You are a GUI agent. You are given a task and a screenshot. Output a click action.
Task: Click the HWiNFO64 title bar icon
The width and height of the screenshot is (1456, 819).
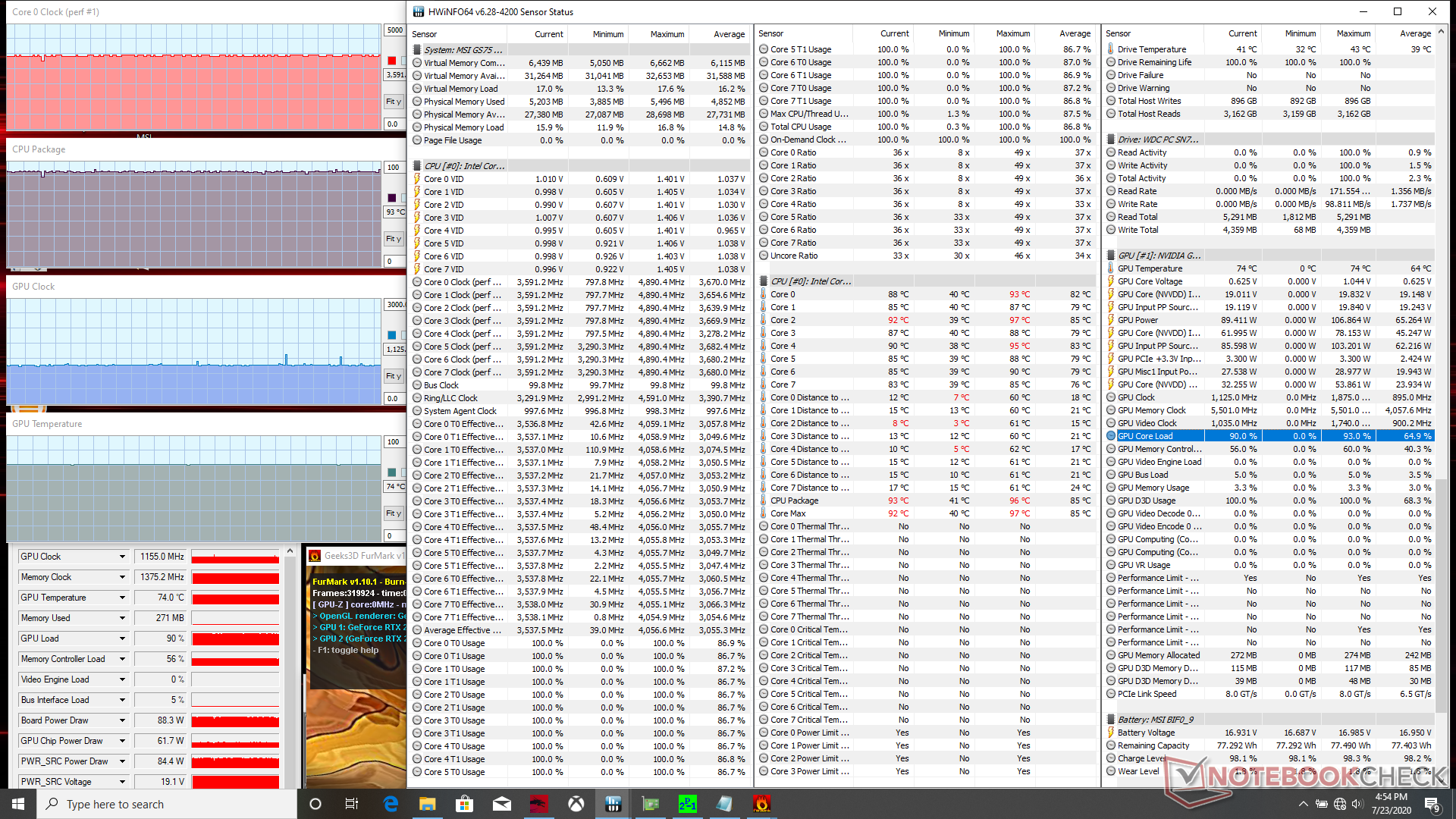click(419, 11)
